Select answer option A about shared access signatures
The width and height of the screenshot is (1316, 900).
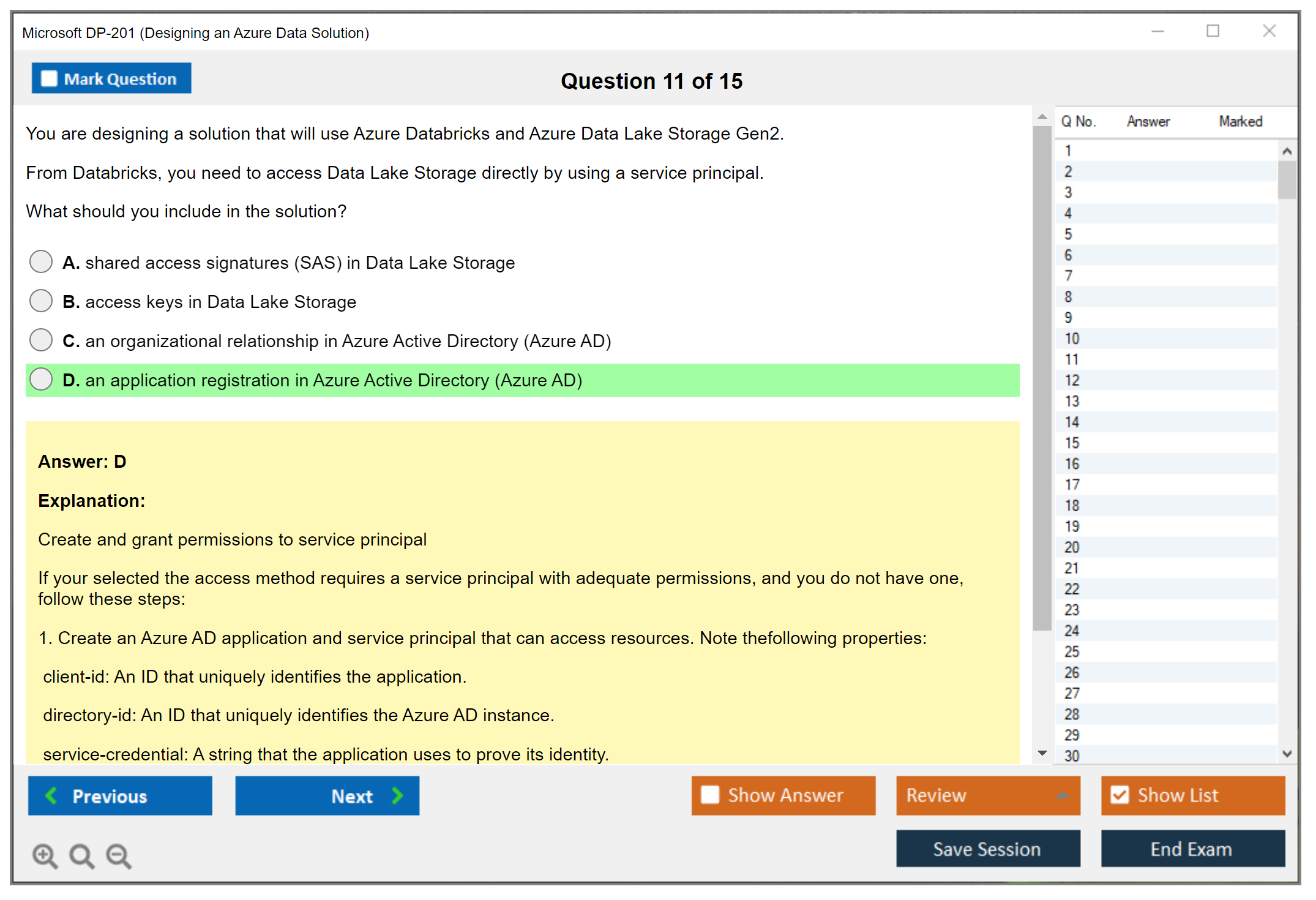coord(41,262)
